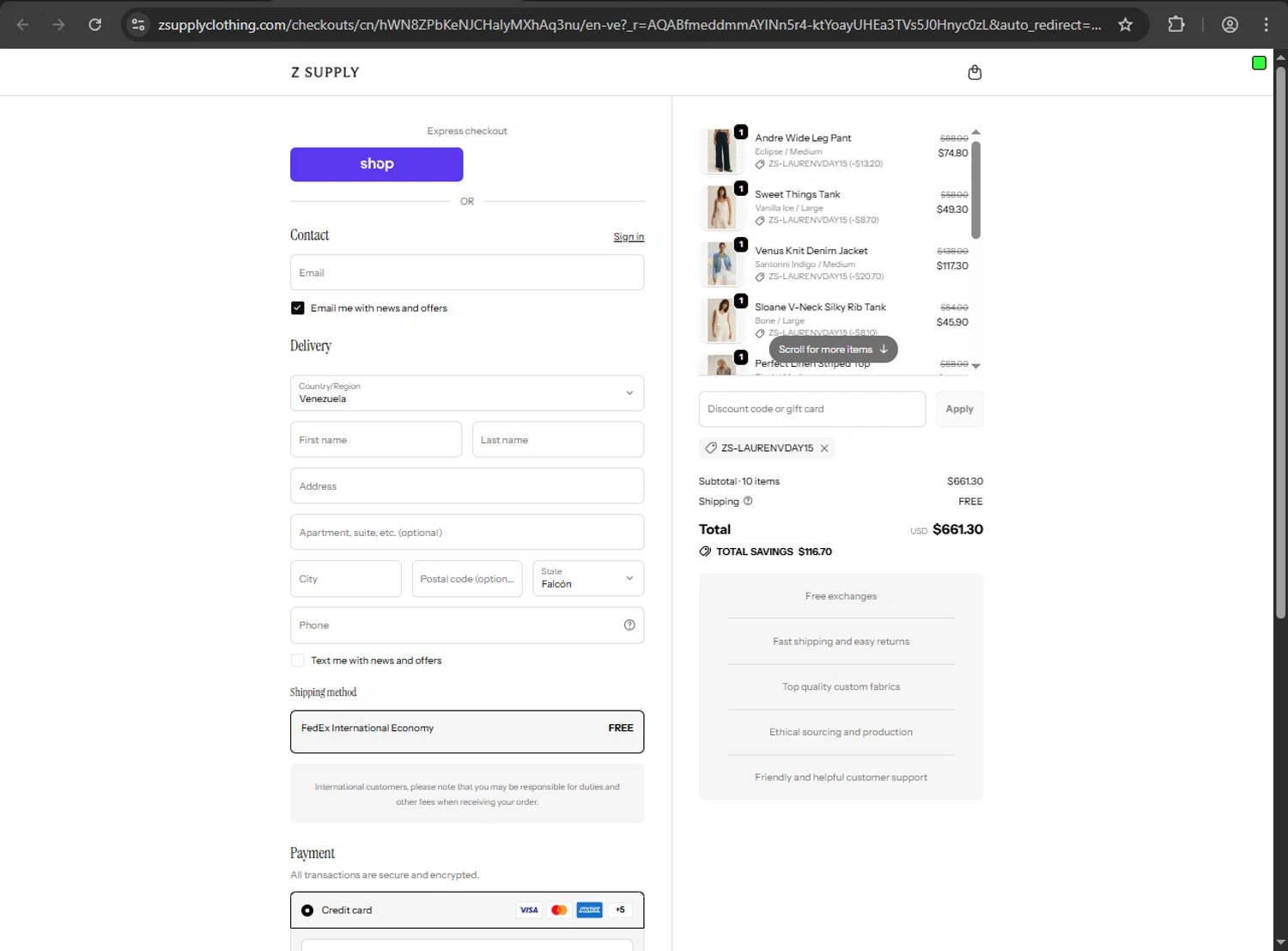Screen dimensions: 1288x951
Task: Click the Last name field
Action: click(x=558, y=439)
